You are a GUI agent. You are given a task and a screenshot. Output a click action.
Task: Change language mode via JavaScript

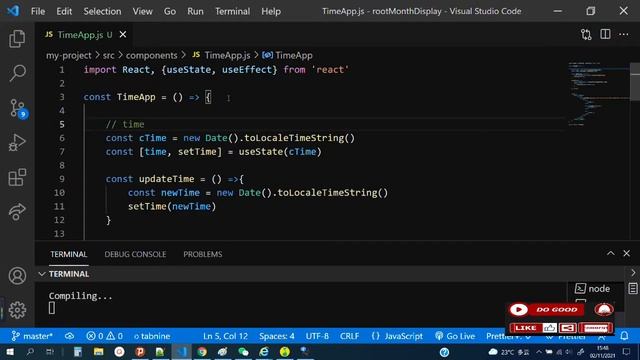pos(397,336)
